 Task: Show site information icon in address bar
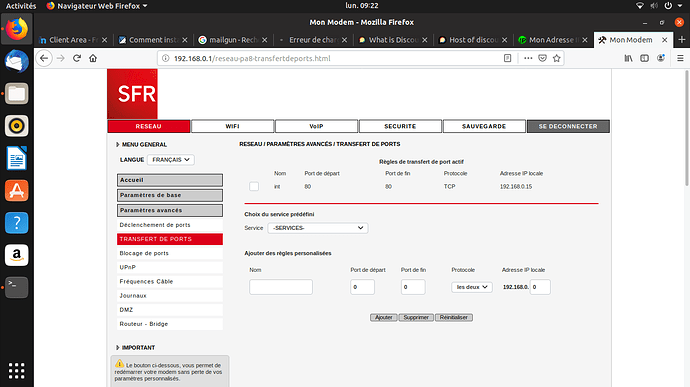coord(165,58)
